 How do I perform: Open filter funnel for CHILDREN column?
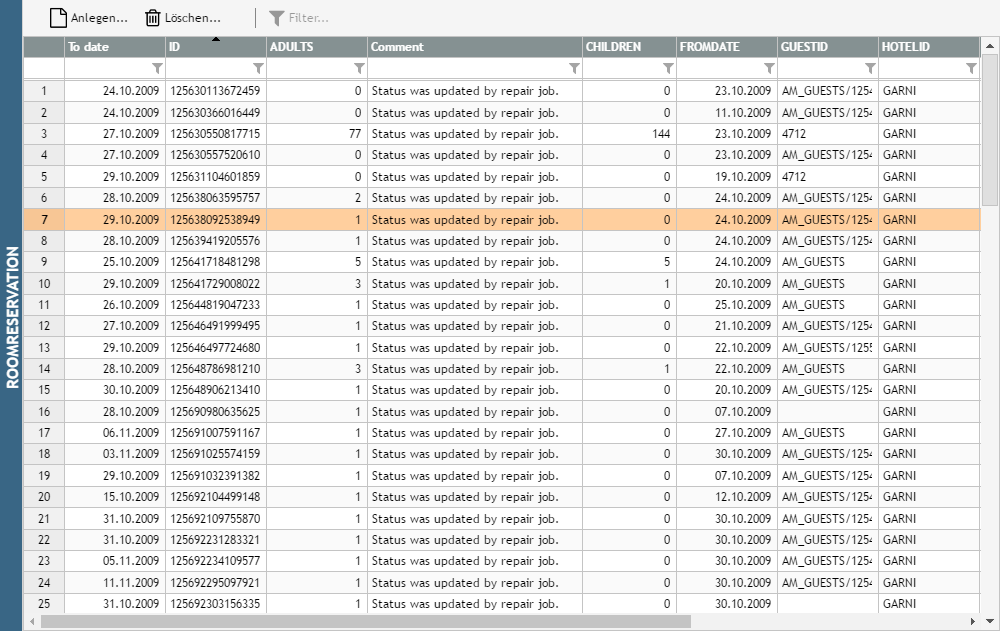[x=668, y=68]
